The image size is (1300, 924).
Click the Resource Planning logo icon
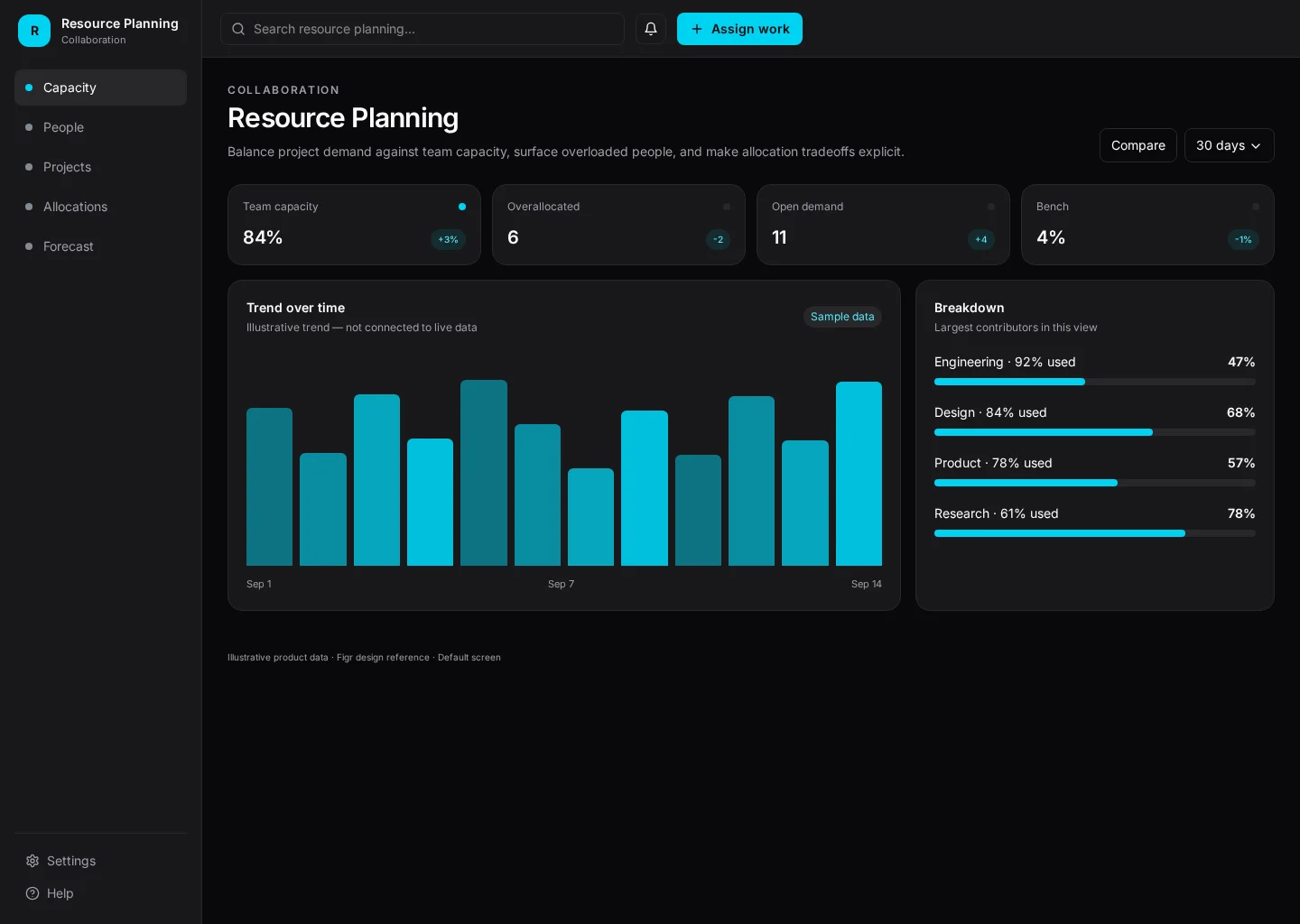34,31
